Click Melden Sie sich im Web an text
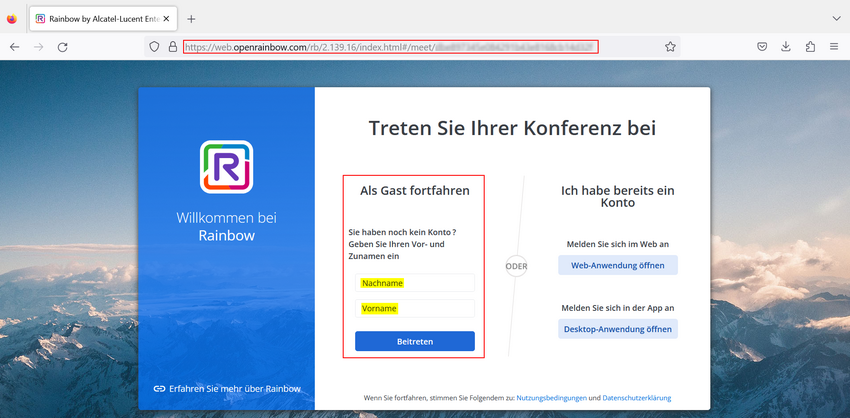Image resolution: width=850 pixels, height=418 pixels. point(618,245)
